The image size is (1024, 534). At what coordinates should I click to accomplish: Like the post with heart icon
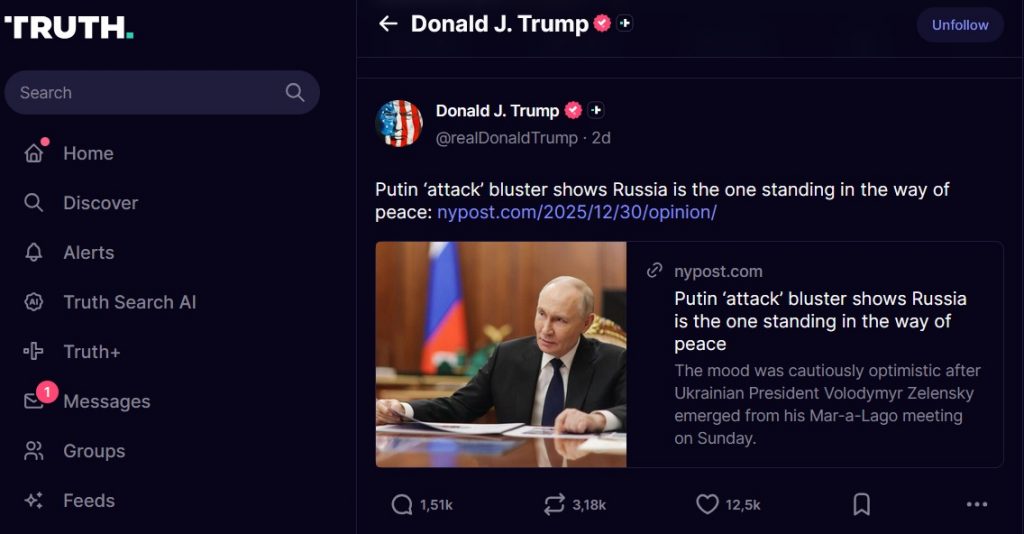coord(707,505)
